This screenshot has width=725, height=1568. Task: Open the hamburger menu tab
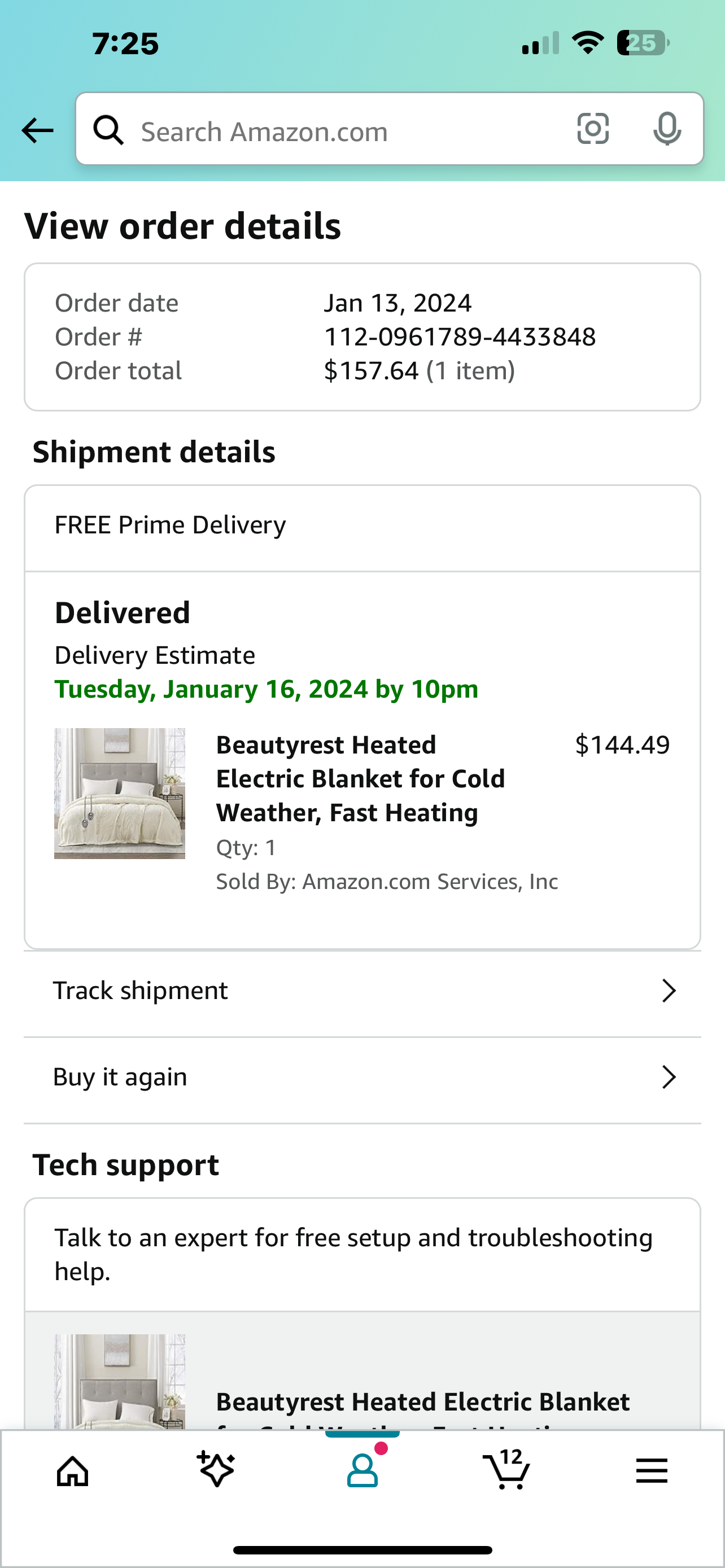[652, 1470]
